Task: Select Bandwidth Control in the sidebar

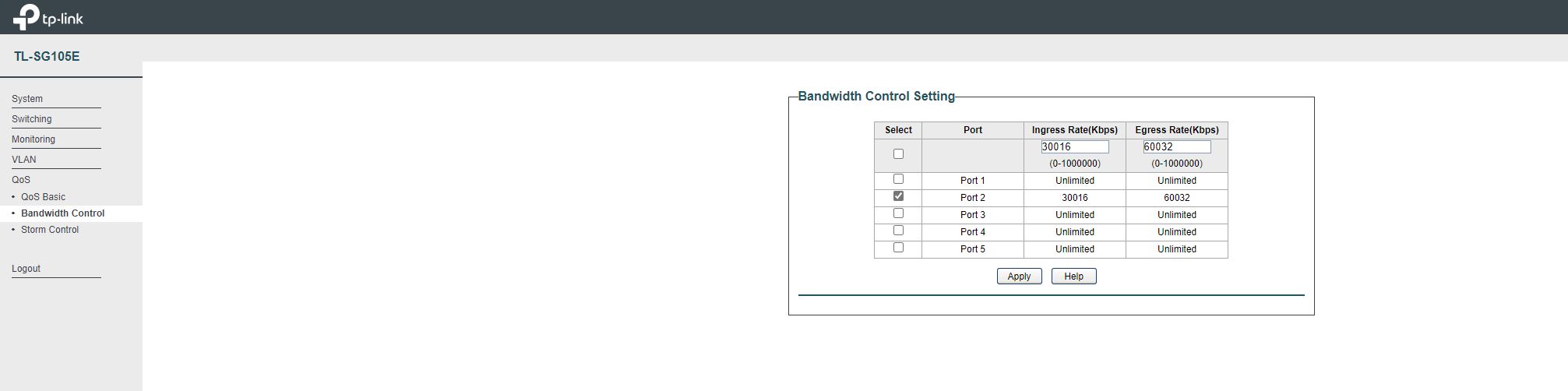Action: point(62,213)
